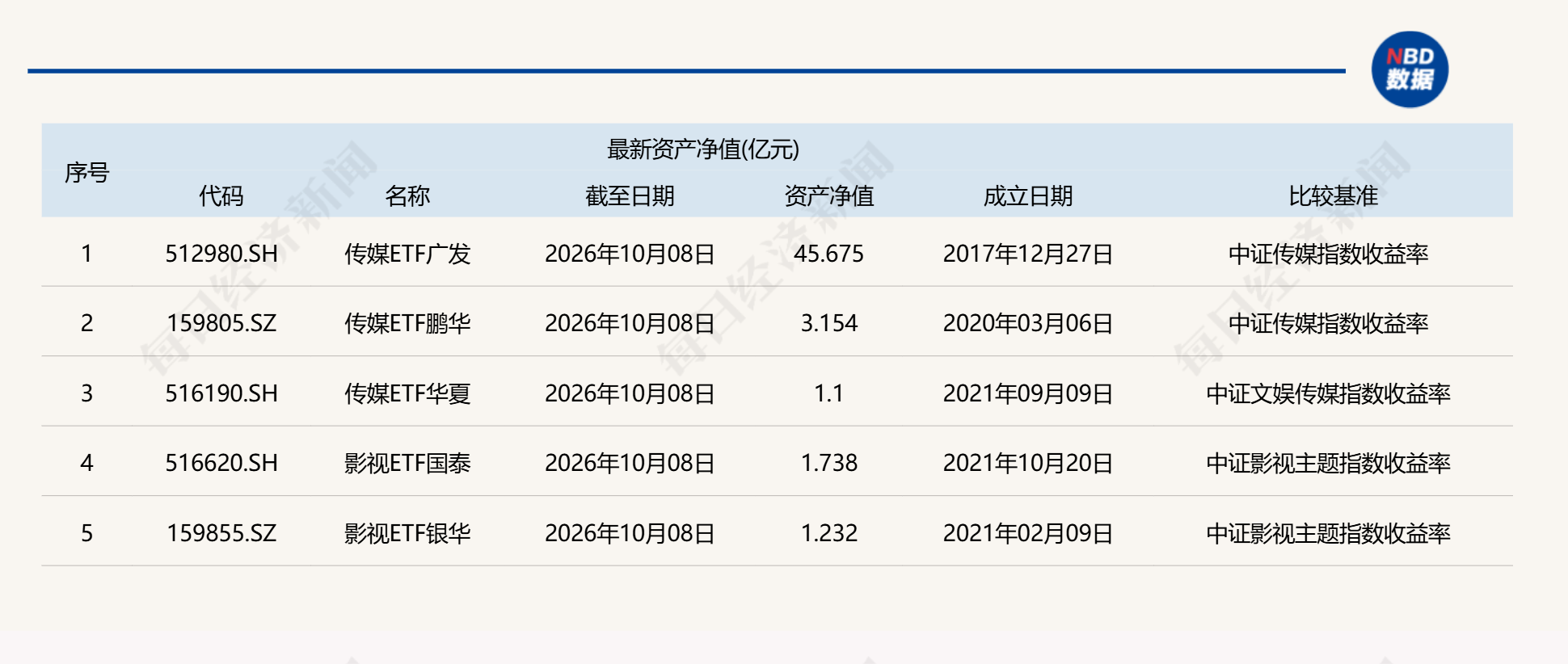Select the 比较基准 column header
Viewport: 1568px width, 664px height.
point(1333,195)
